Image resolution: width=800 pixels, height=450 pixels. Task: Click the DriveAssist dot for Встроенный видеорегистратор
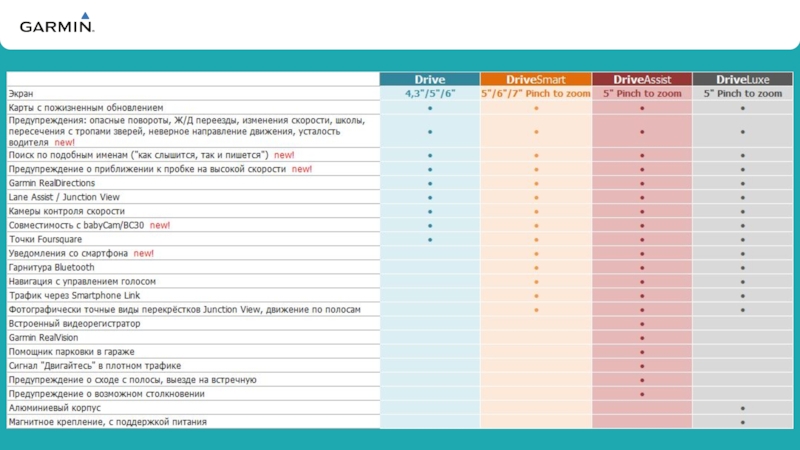pyautogui.click(x=641, y=324)
